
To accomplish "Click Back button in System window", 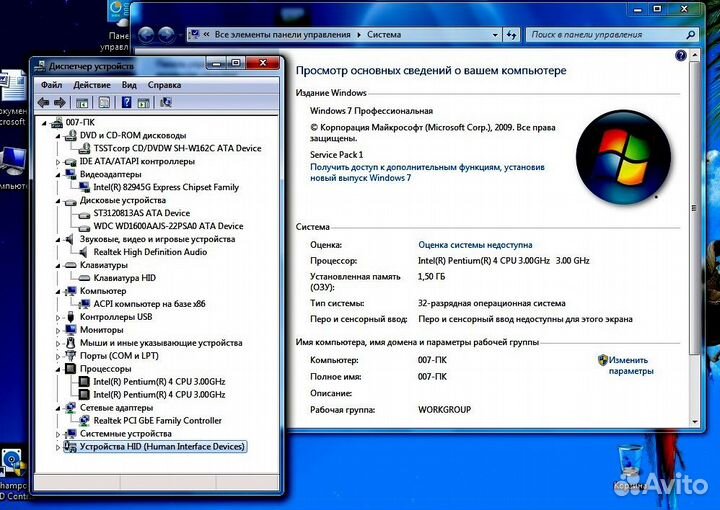I will click(x=146, y=34).
